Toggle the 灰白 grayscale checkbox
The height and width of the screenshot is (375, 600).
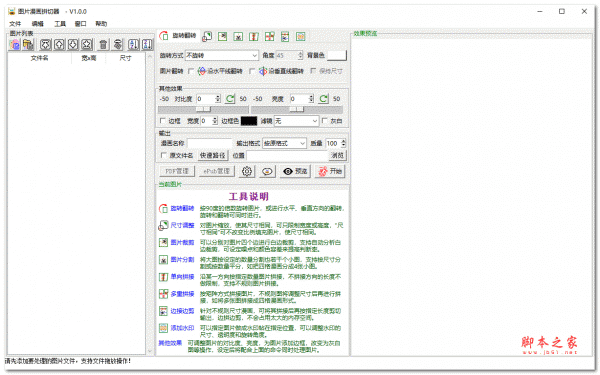[x=324, y=121]
